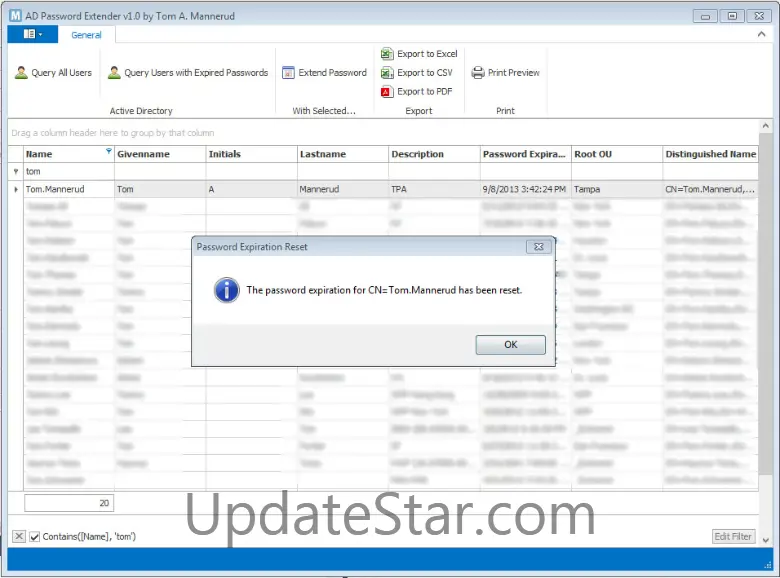Open the Name column filter icon

click(x=108, y=151)
